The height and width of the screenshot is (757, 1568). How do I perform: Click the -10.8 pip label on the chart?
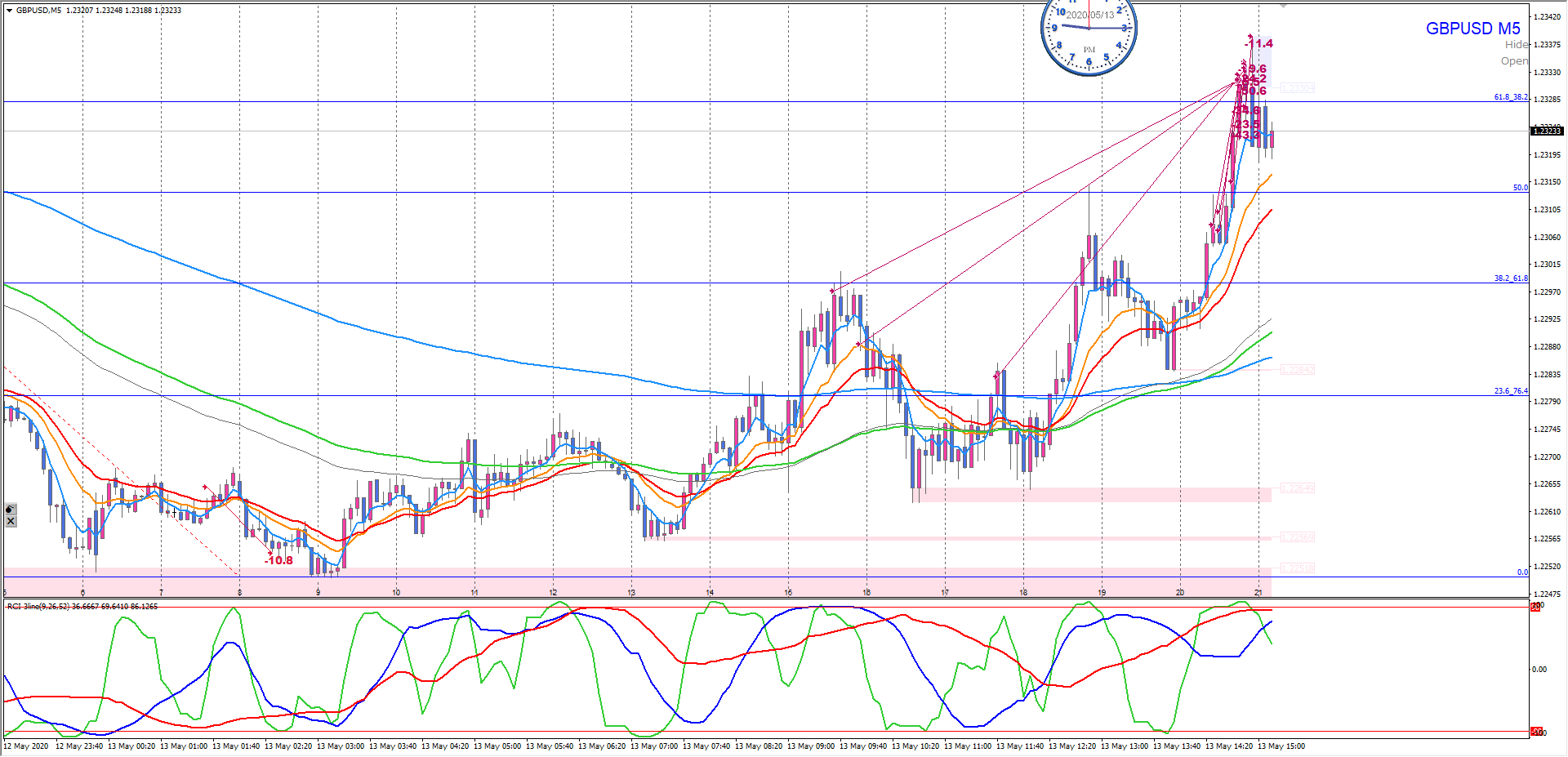point(278,560)
